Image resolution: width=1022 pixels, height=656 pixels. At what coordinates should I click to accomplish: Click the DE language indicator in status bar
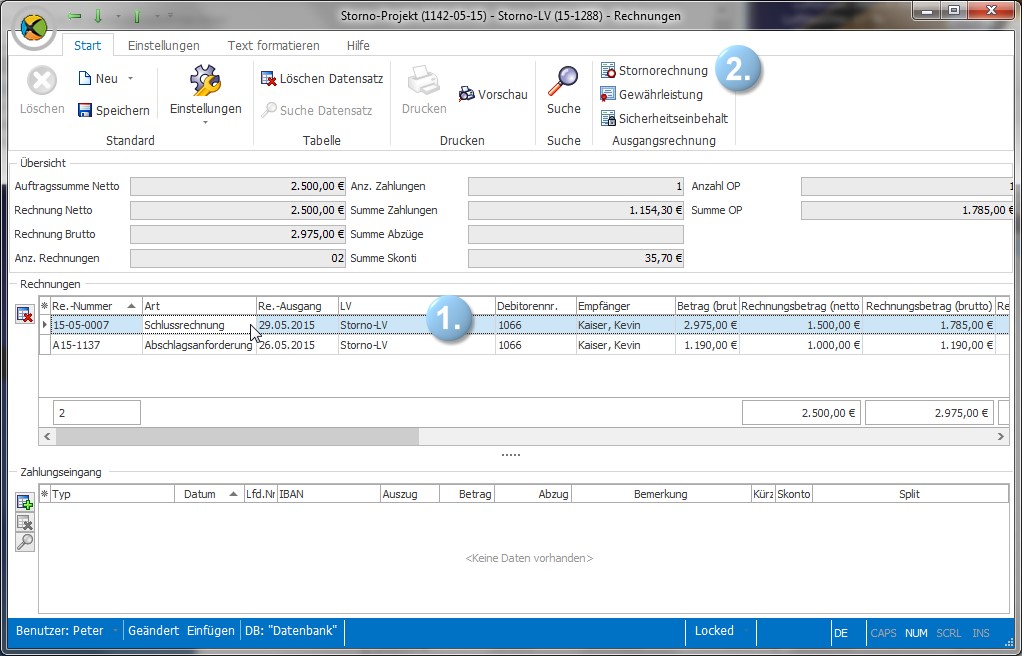pyautogui.click(x=841, y=633)
